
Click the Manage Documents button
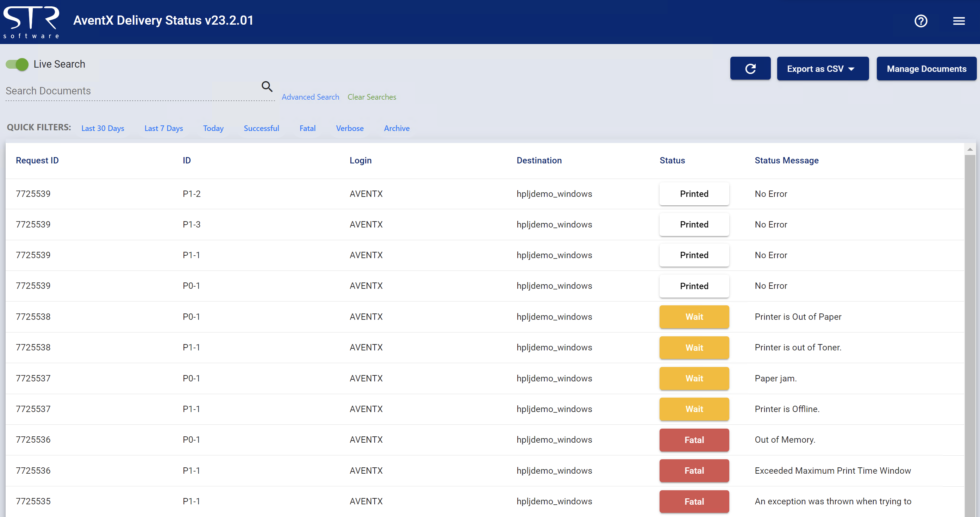pos(926,69)
